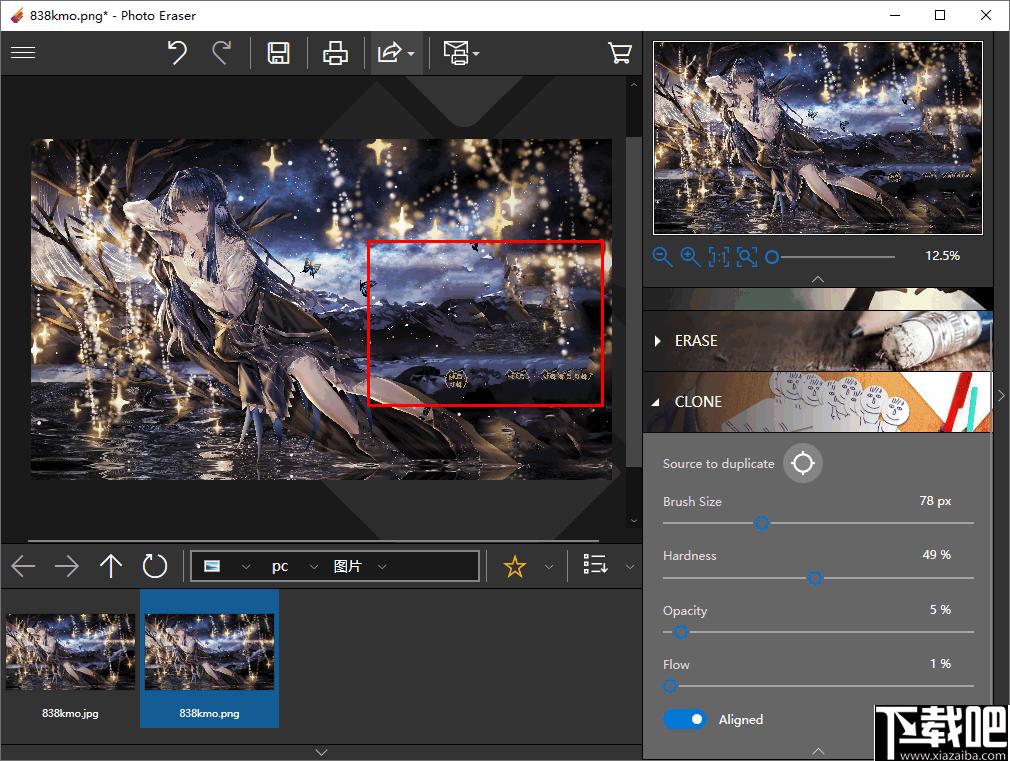Open the shopping cart purchase icon

620,53
